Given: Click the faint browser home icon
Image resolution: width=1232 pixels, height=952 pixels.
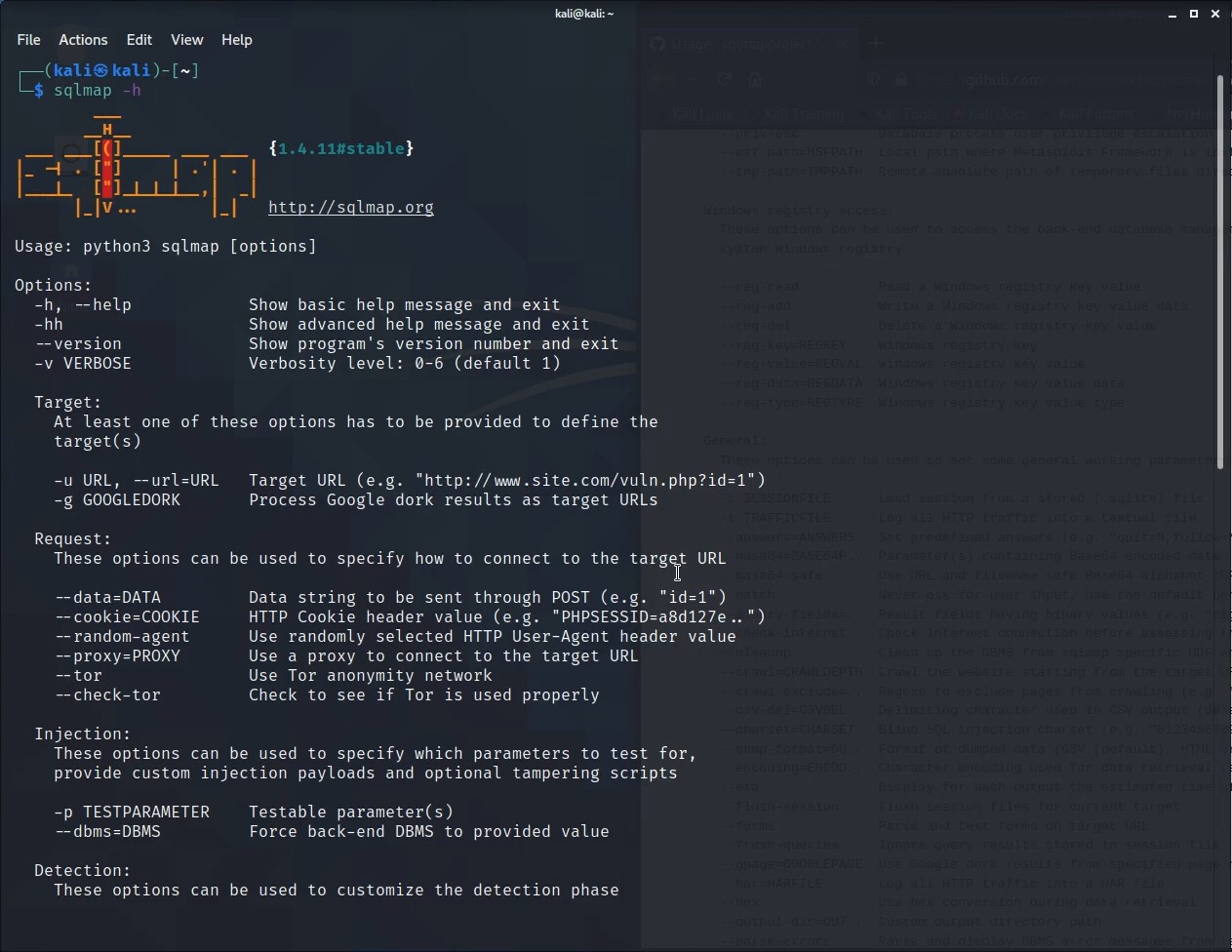Looking at the screenshot, I should [755, 80].
